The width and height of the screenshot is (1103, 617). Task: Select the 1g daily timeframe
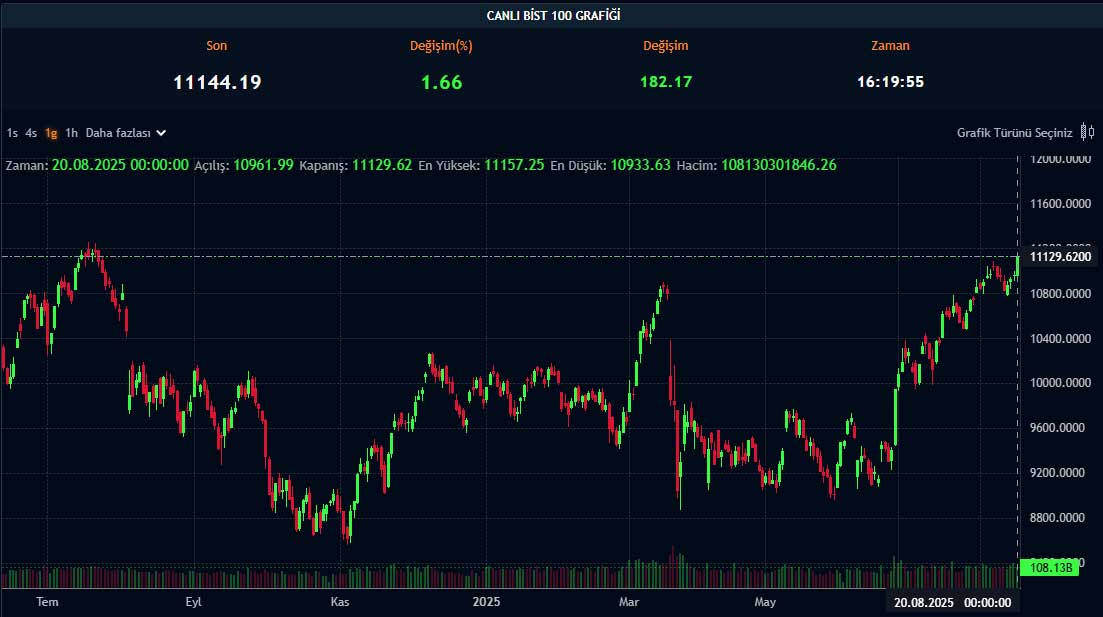[x=51, y=133]
